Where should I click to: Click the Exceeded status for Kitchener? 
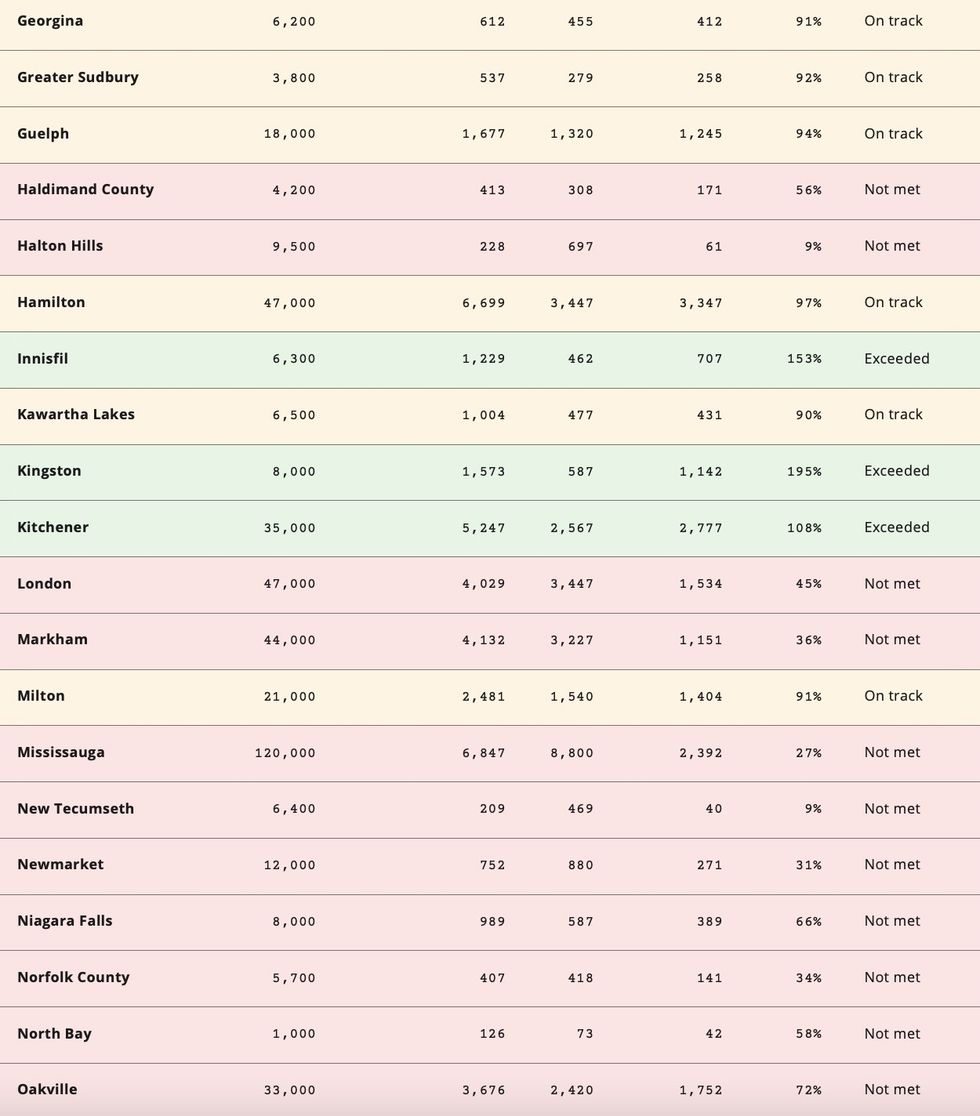click(x=897, y=527)
